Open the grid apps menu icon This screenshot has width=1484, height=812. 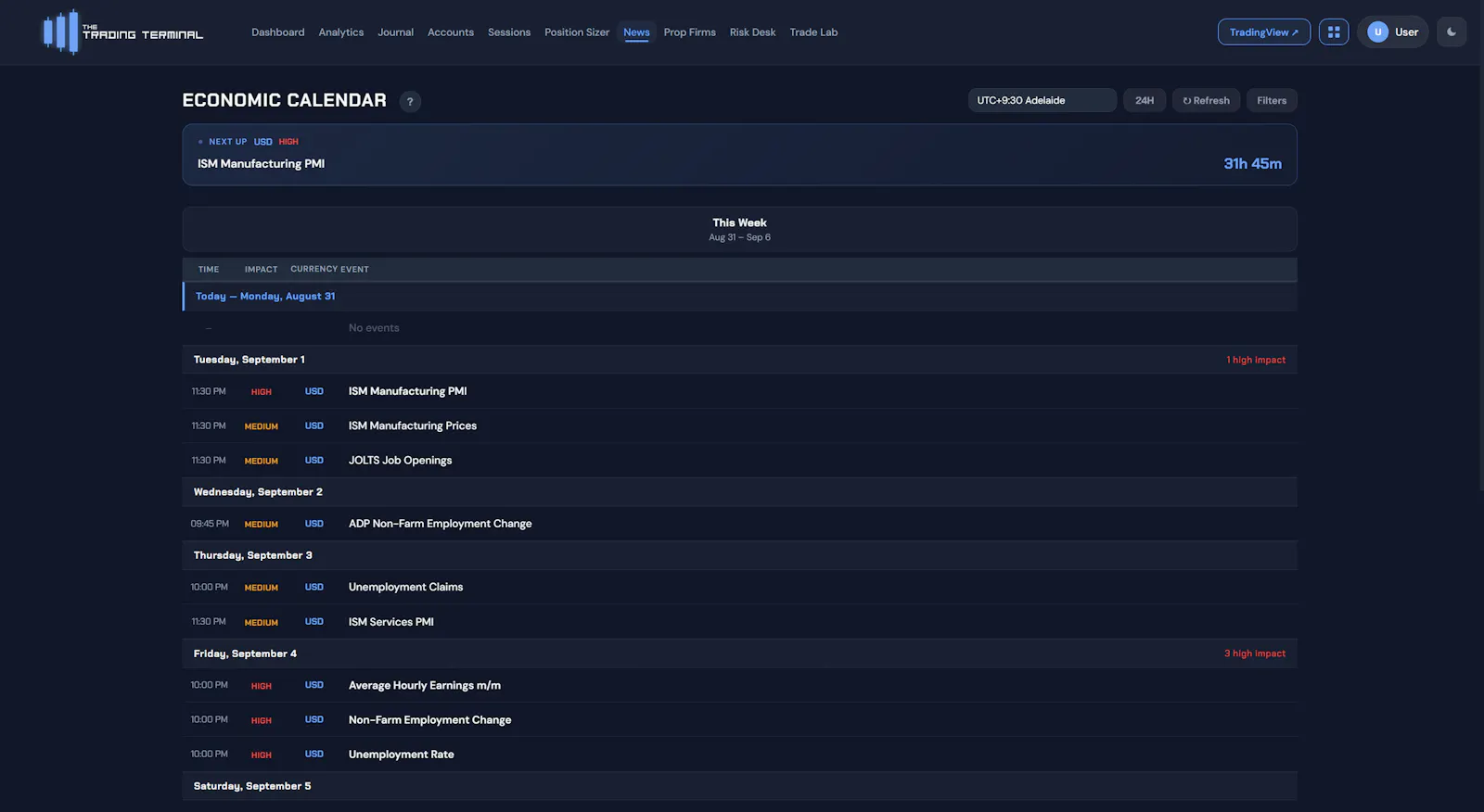coord(1334,32)
